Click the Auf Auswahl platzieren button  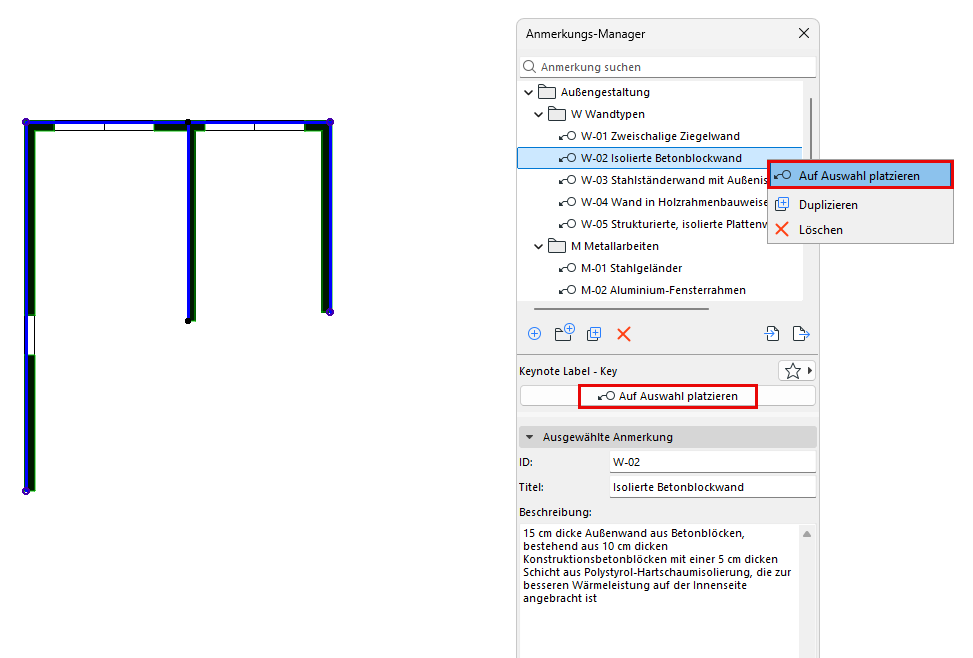click(668, 396)
